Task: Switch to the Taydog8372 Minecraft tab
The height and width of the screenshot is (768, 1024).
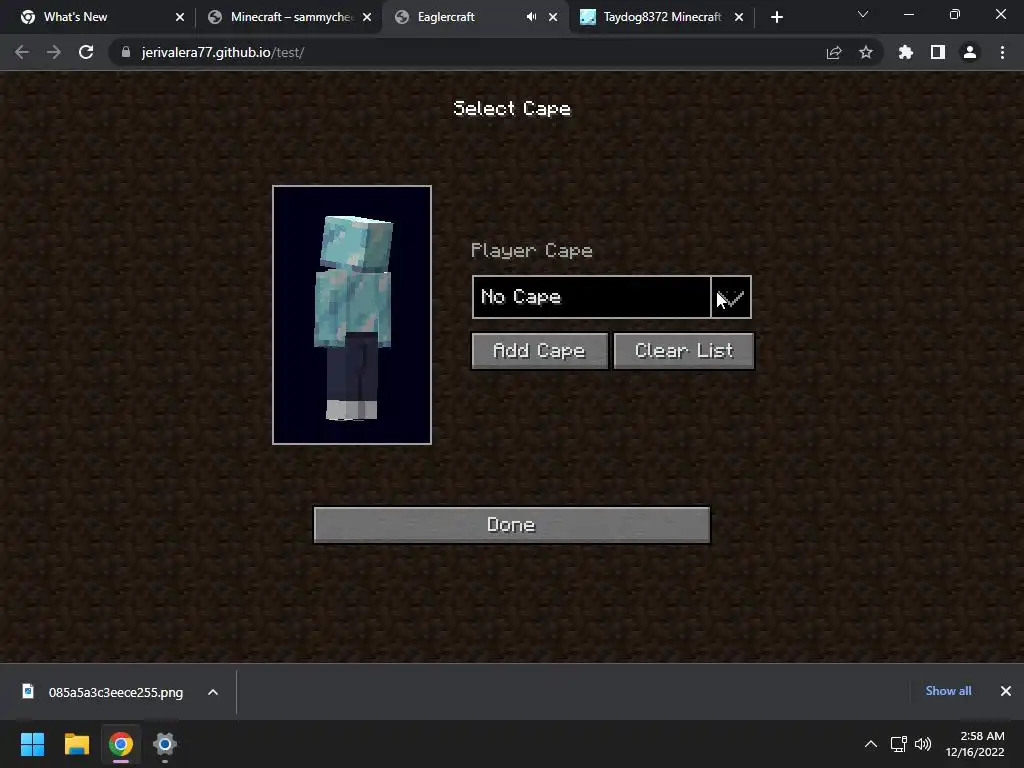Action: click(x=662, y=17)
